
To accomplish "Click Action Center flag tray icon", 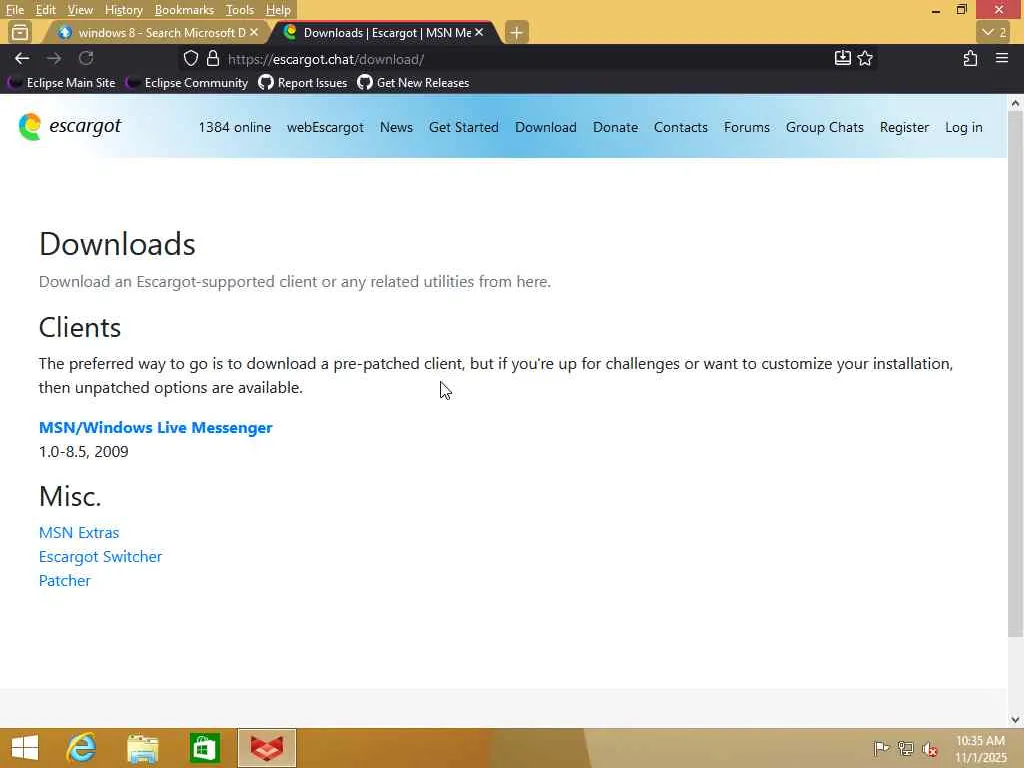I will tap(881, 748).
